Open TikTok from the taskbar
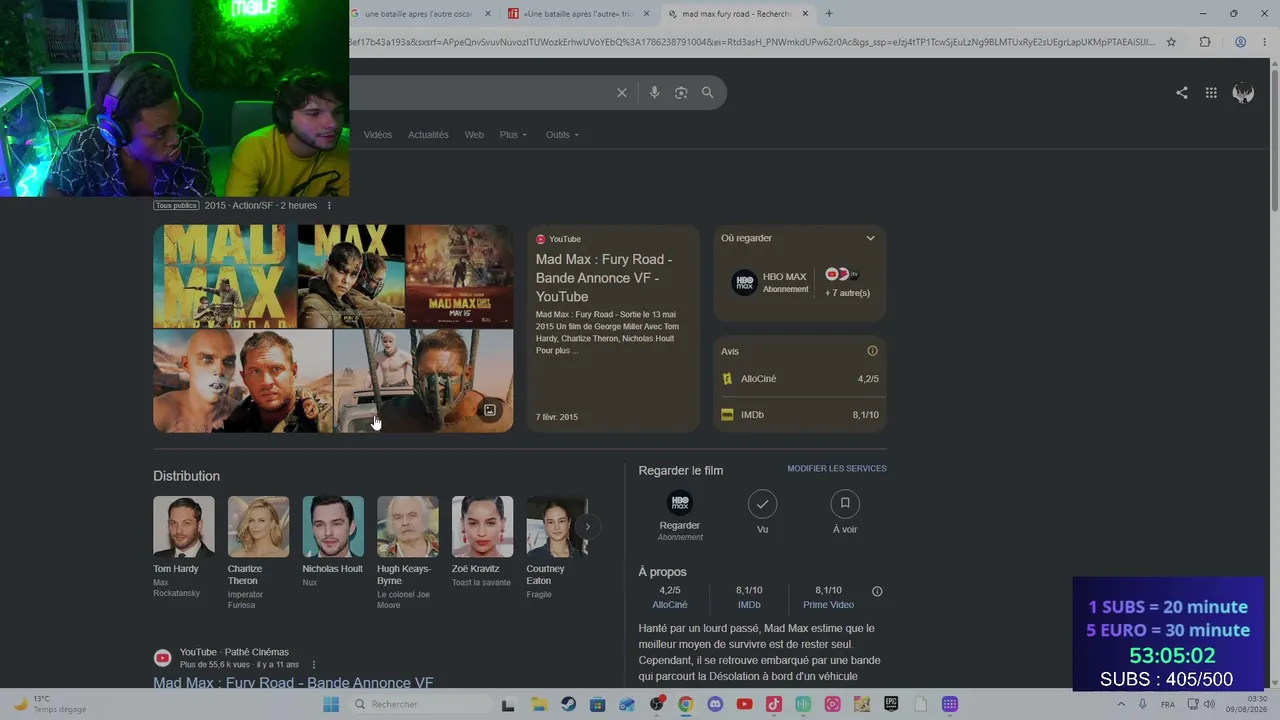This screenshot has height=720, width=1280. pos(774,704)
